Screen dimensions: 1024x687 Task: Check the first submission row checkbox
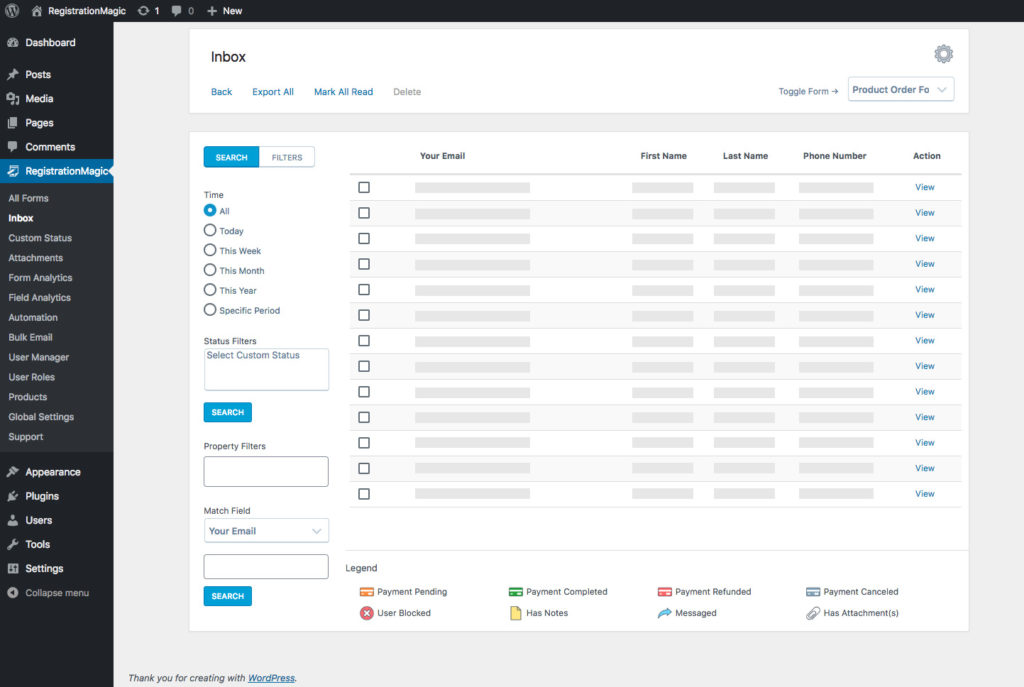tap(364, 187)
